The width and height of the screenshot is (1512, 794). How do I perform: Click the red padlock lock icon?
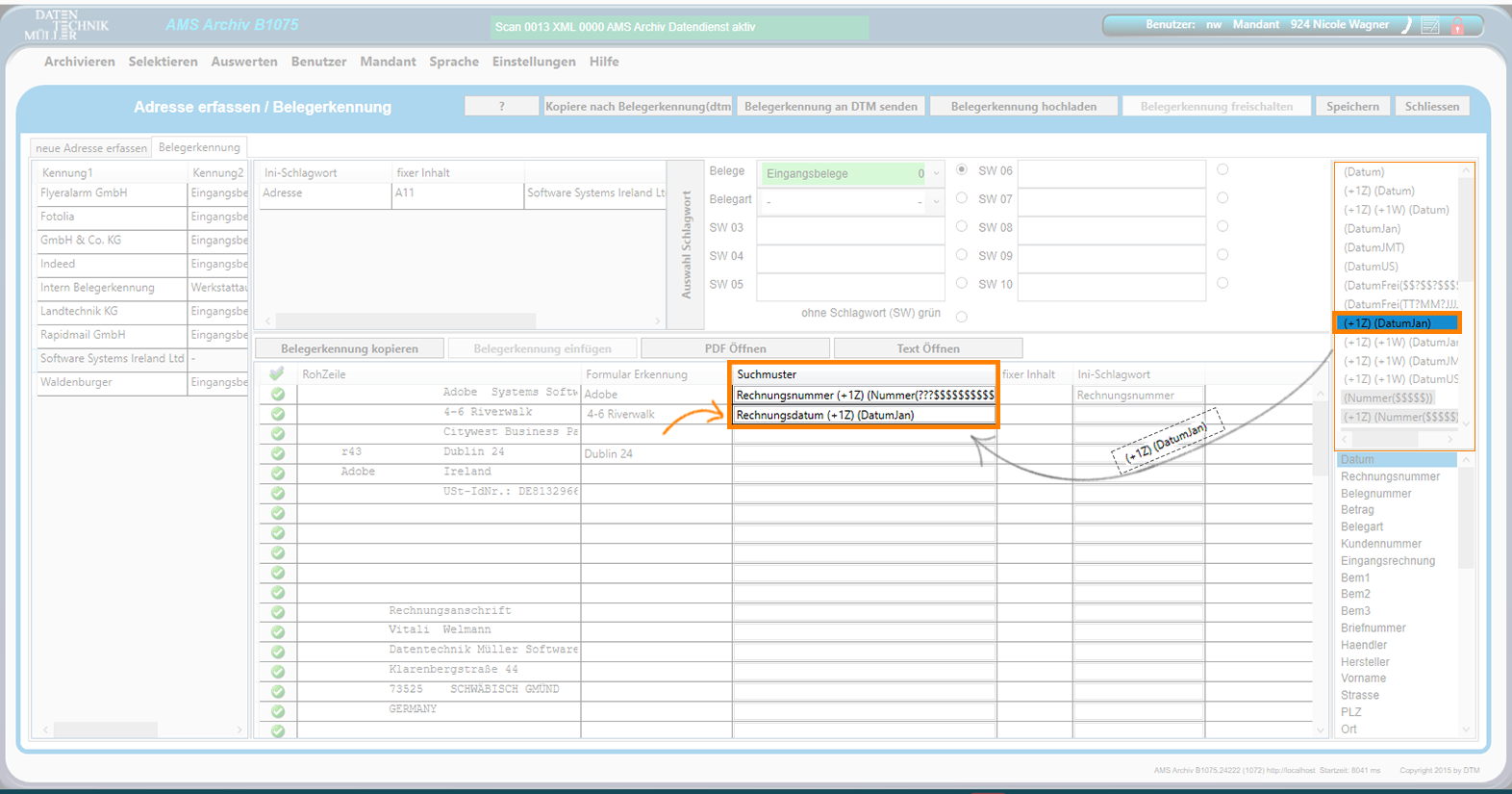(1457, 26)
